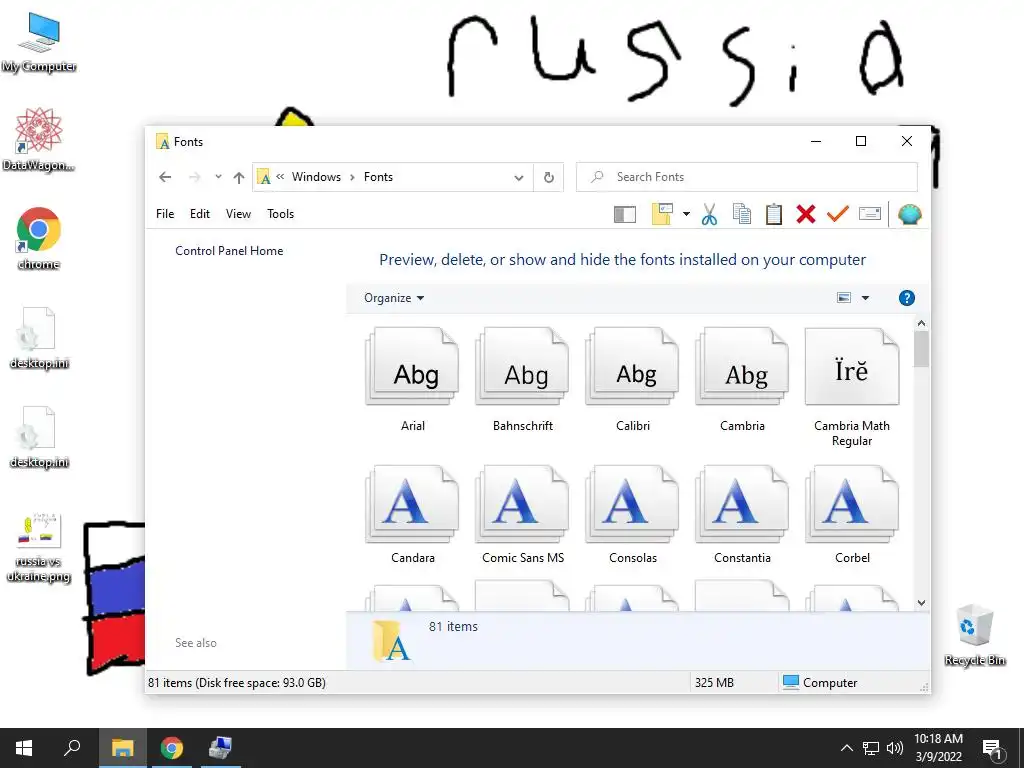Click Chrome in the taskbar
This screenshot has width=1024, height=768.
coord(172,748)
